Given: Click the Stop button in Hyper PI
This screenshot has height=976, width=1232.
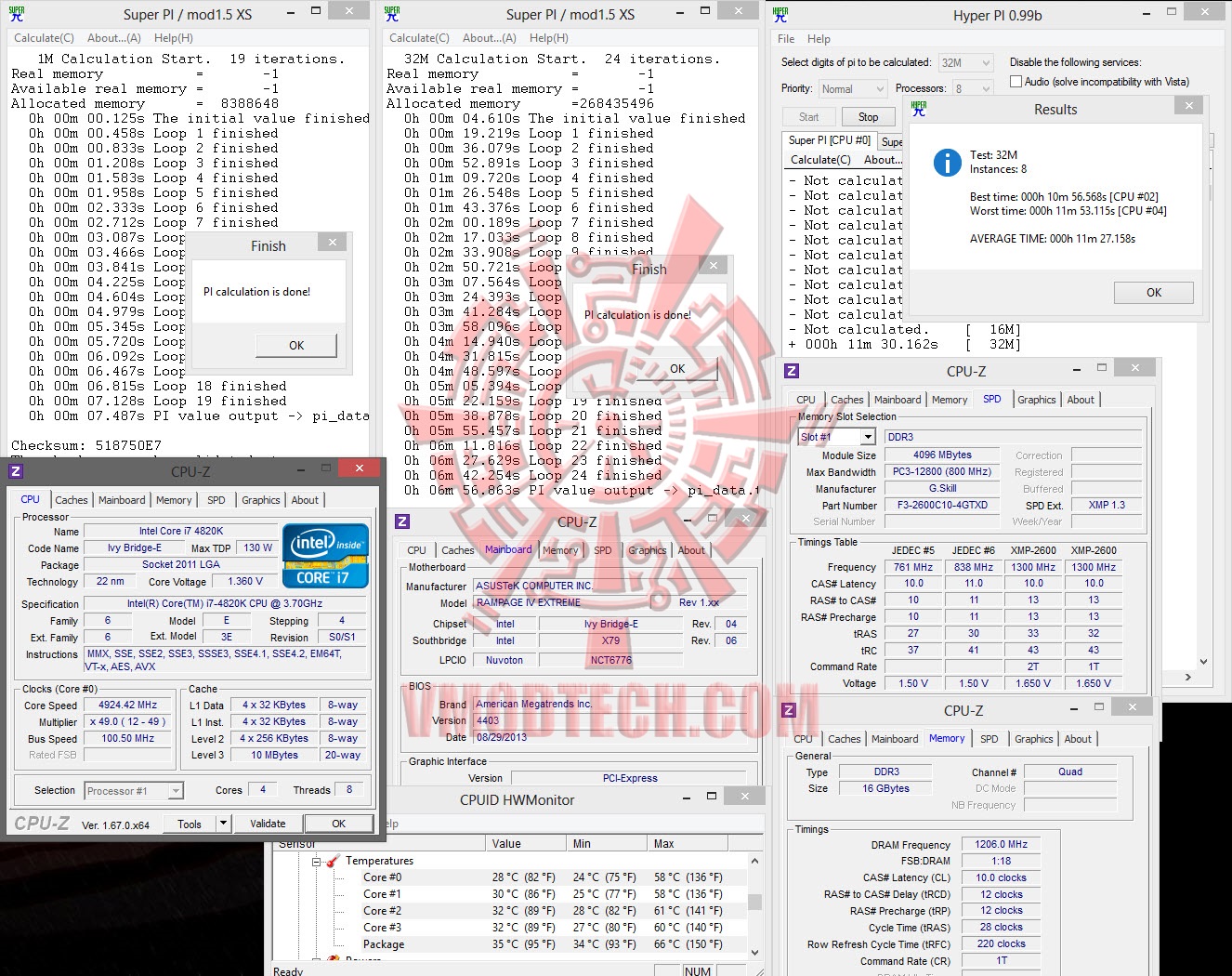Looking at the screenshot, I should [x=868, y=117].
